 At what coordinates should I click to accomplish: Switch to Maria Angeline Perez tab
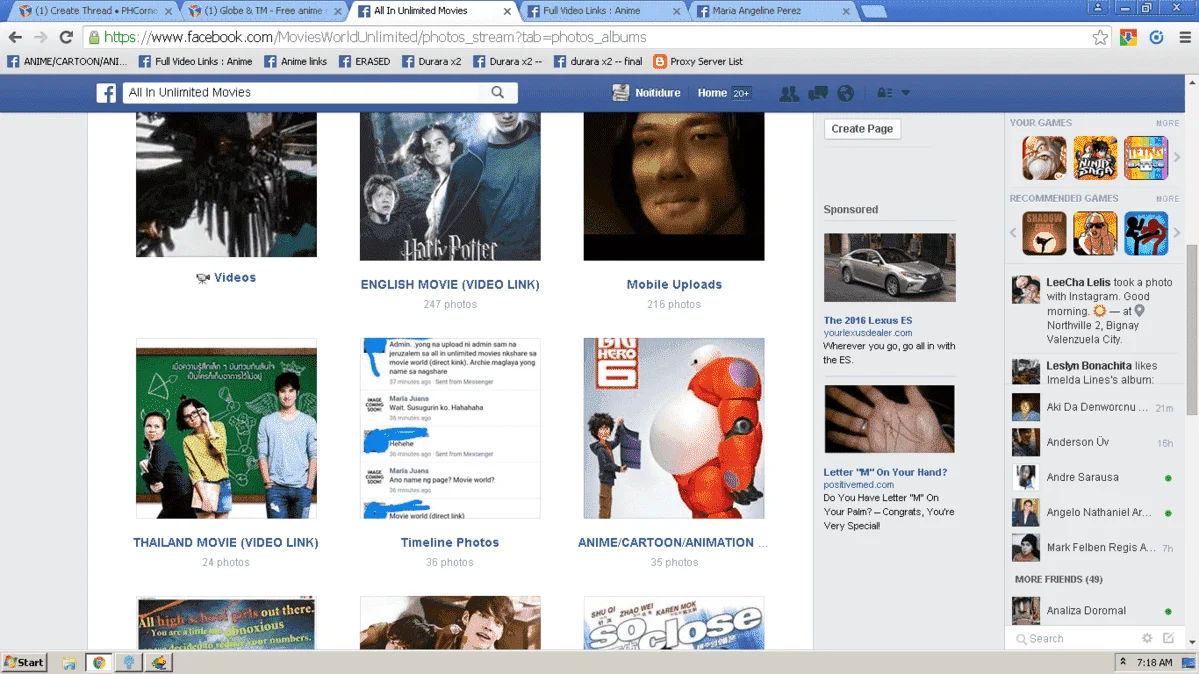pos(771,11)
